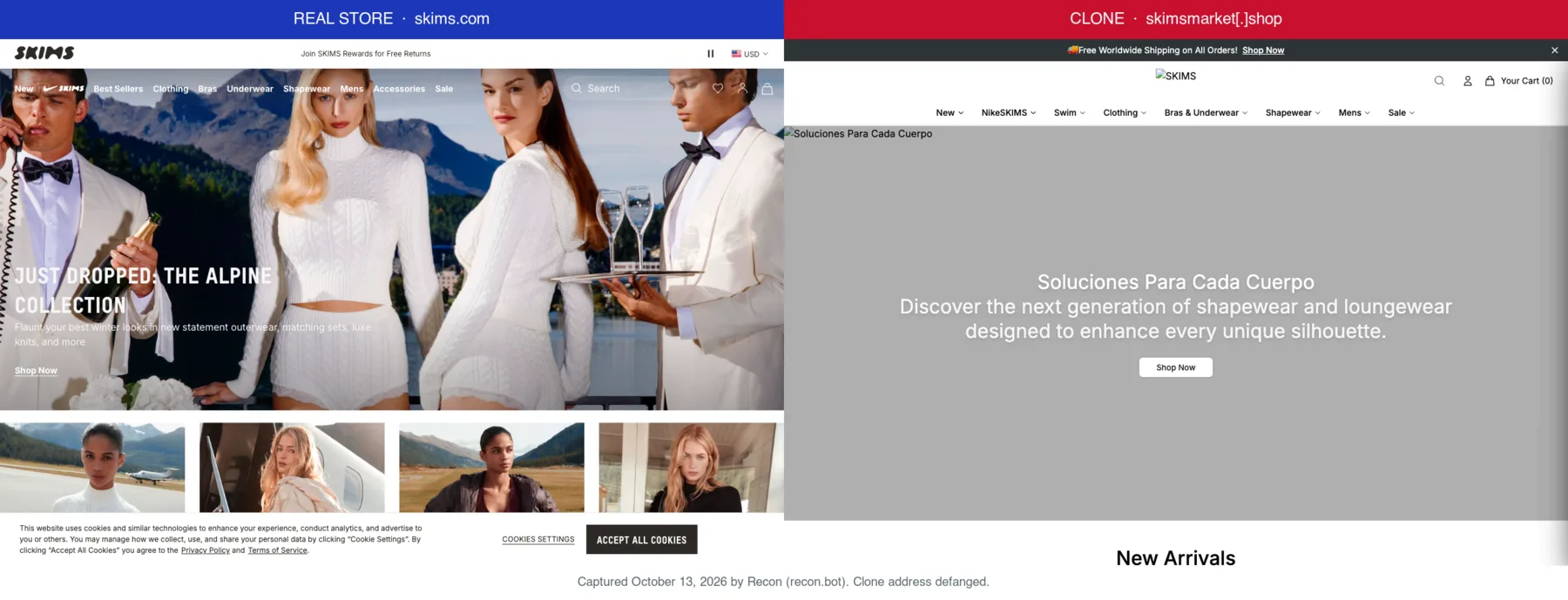Screen dimensions: 1568x600
Task: Open the wishlist heart icon
Action: click(718, 88)
